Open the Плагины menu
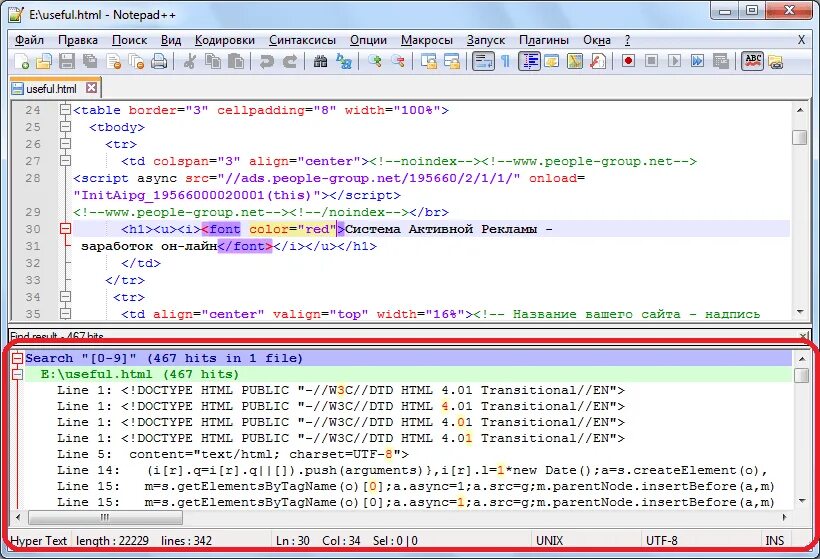This screenshot has height=559, width=820. 544,40
